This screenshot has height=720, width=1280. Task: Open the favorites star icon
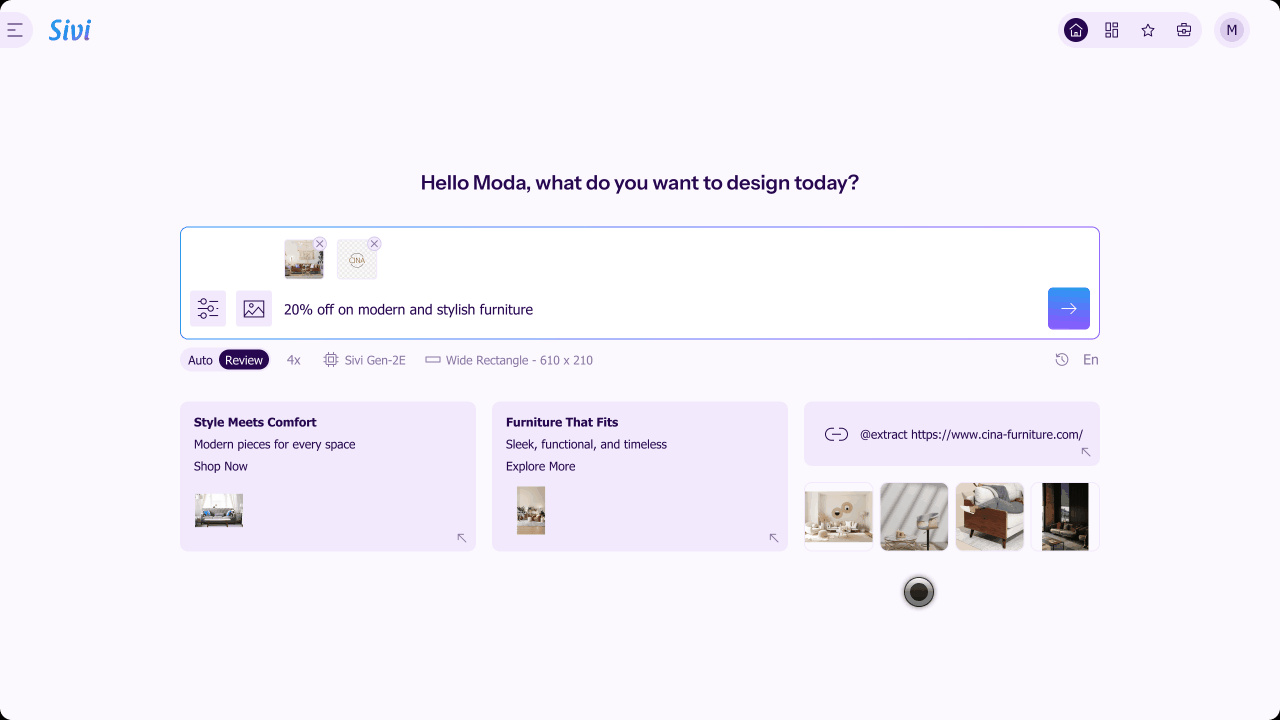(1148, 30)
